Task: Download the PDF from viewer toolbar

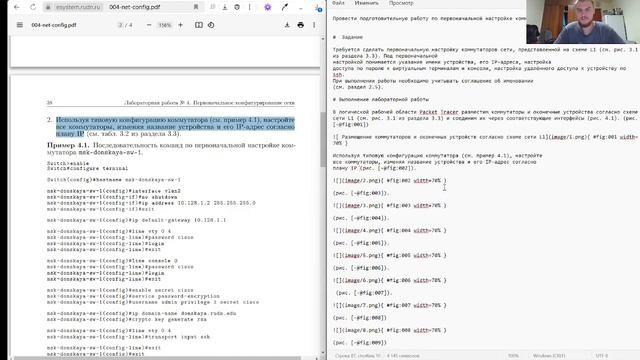Action: [x=287, y=25]
